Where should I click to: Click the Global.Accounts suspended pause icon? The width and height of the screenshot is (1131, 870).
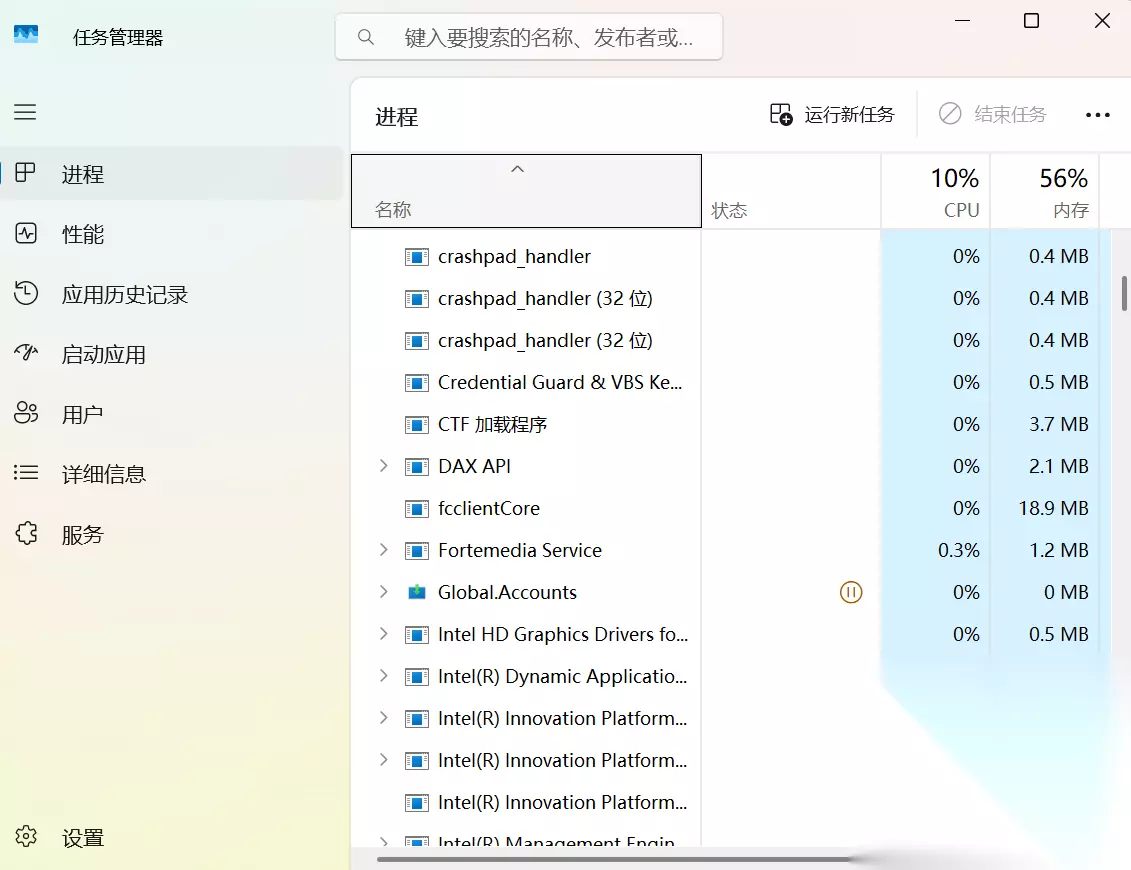pos(851,592)
